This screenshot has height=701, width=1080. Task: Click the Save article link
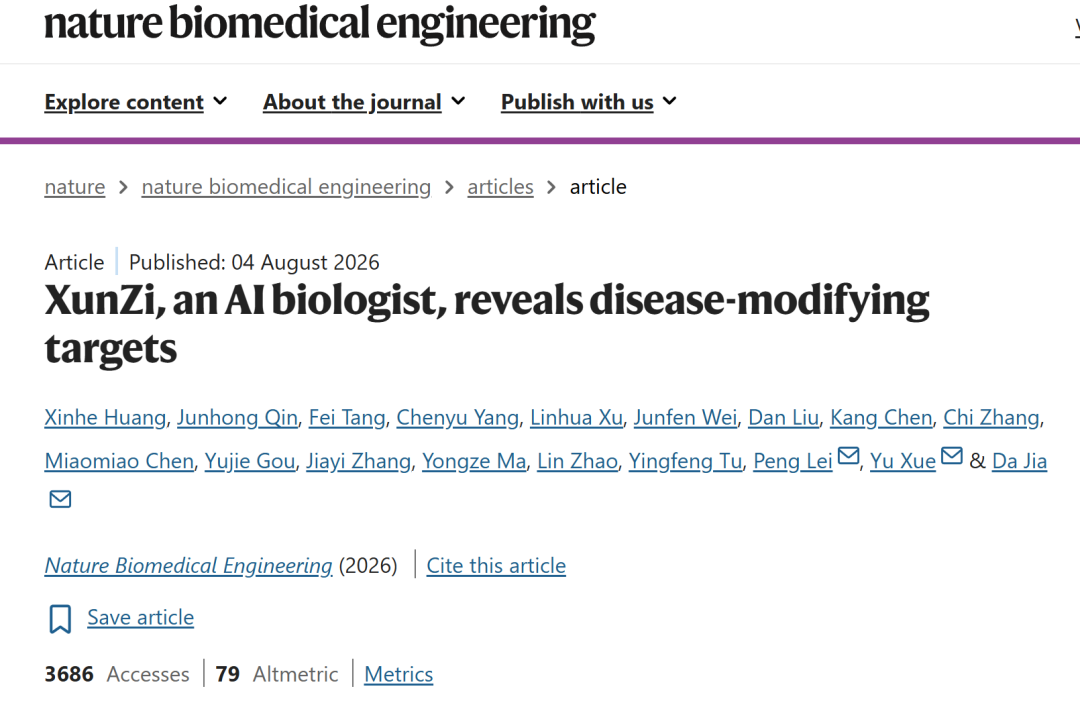coord(141,617)
